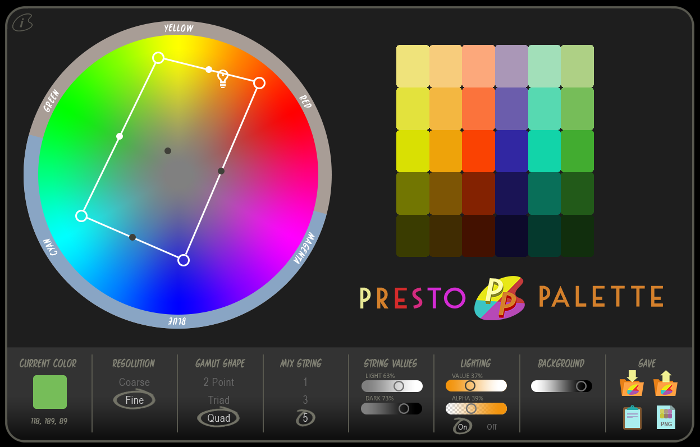The height and width of the screenshot is (447, 700).
Task: Click the up-arrow icon under Save
Action: tap(665, 384)
